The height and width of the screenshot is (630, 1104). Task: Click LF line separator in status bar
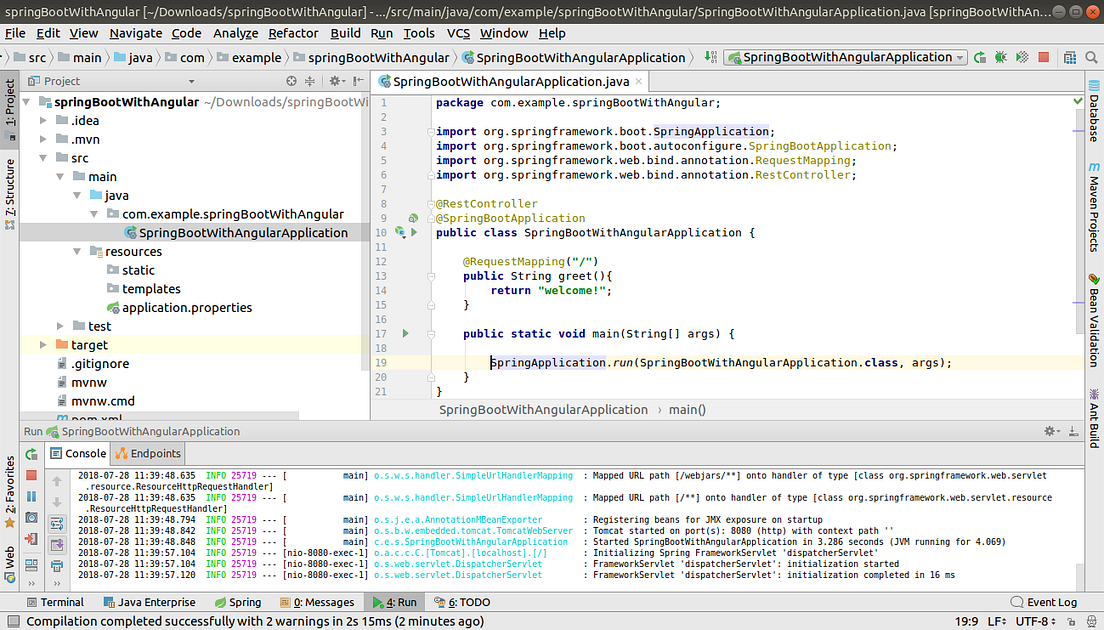997,622
